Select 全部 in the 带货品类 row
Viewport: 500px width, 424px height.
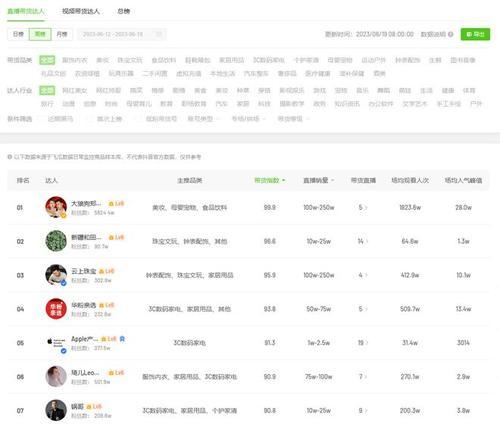47,60
